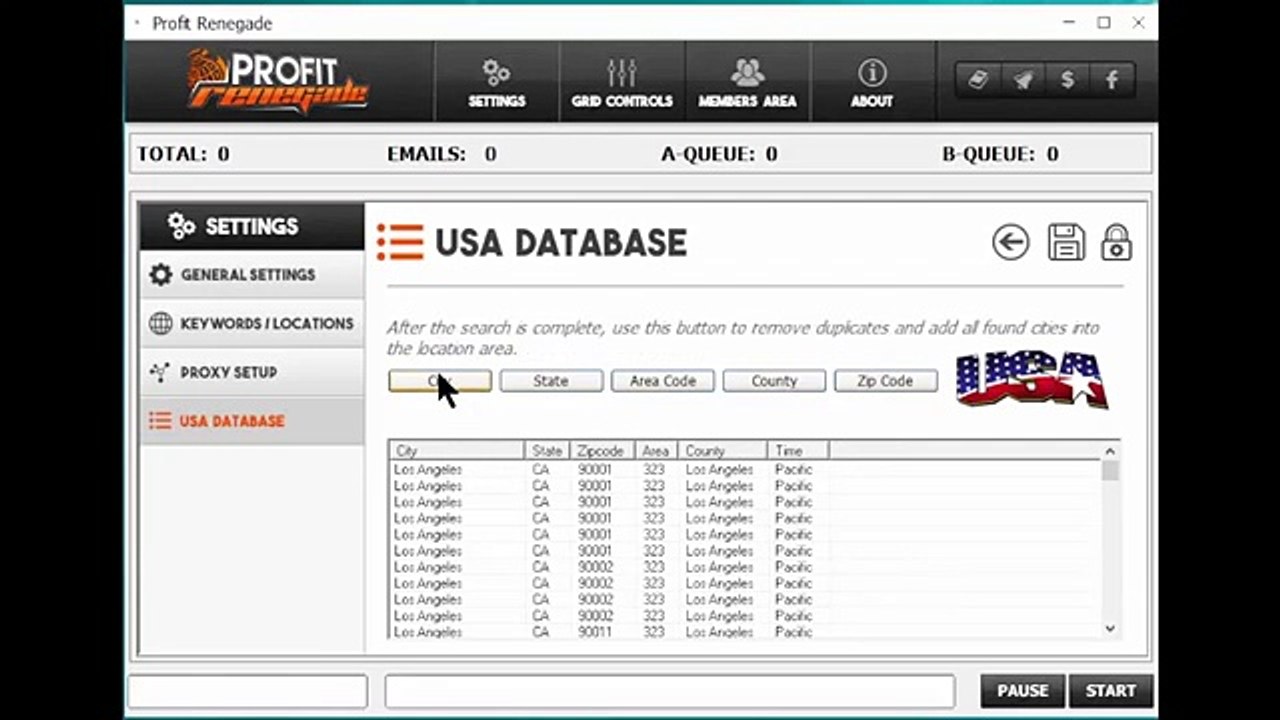Click the EMAILS: 0 counter
Viewport: 1280px width, 720px height.
coord(442,154)
